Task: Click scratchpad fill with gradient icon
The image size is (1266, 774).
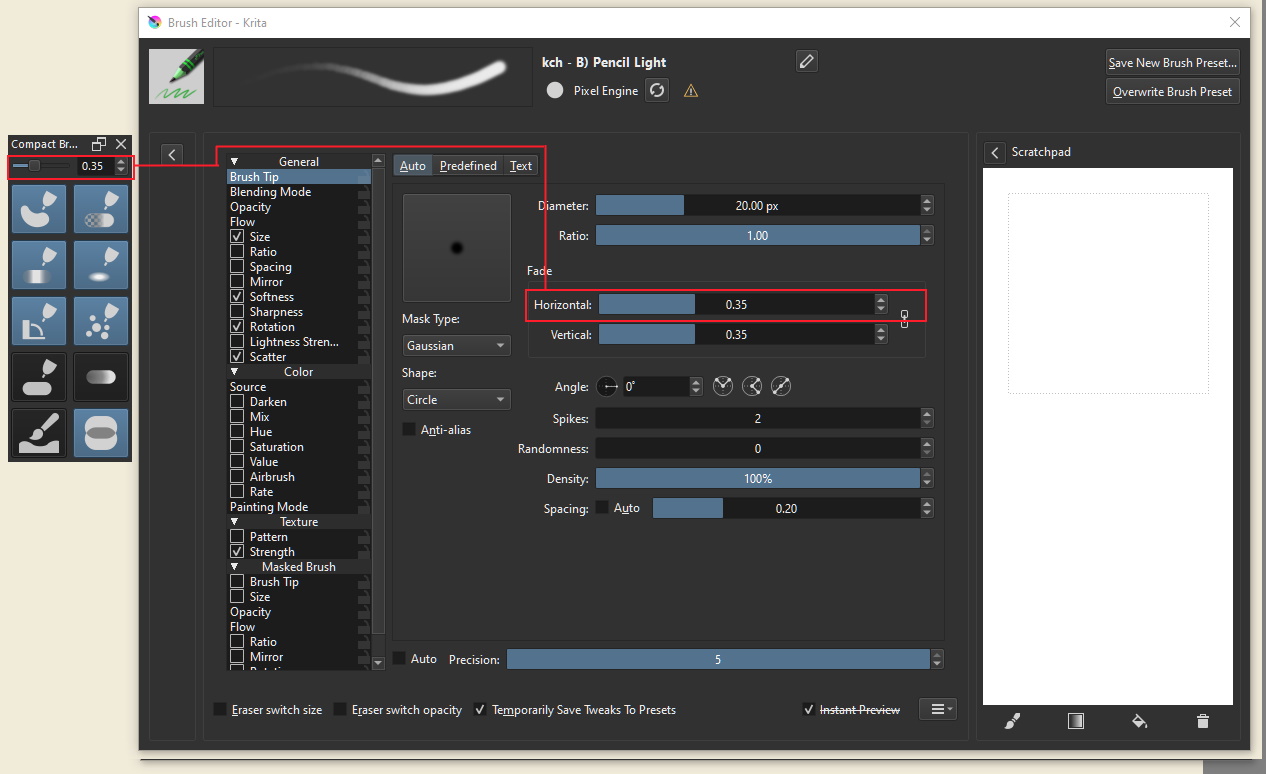Action: (1076, 721)
